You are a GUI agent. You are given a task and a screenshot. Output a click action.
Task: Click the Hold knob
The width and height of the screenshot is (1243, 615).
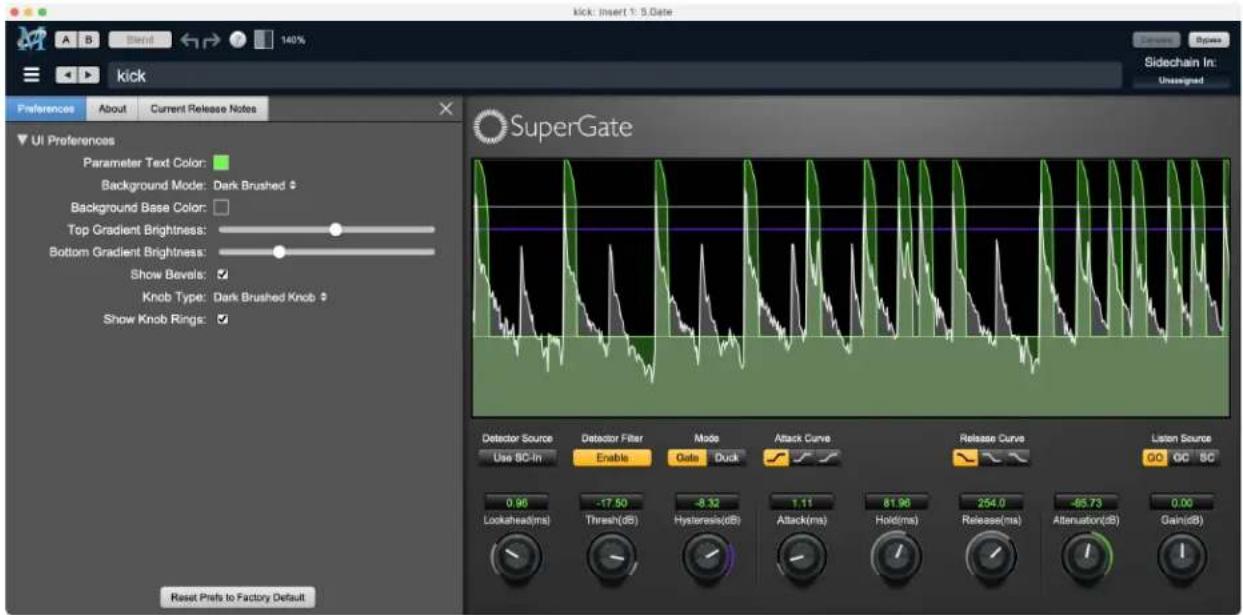(896, 557)
